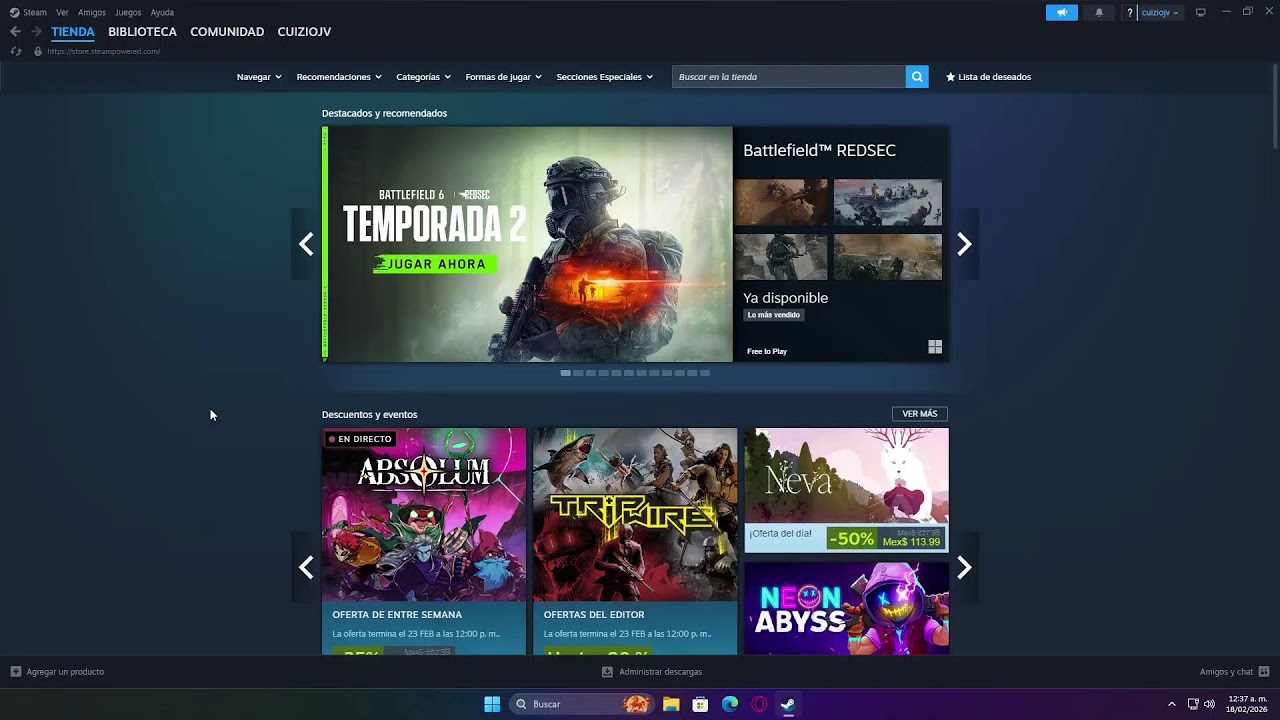Screen dimensions: 1280x720
Task: Open the CUIZIOJV profile tab
Action: click(304, 32)
